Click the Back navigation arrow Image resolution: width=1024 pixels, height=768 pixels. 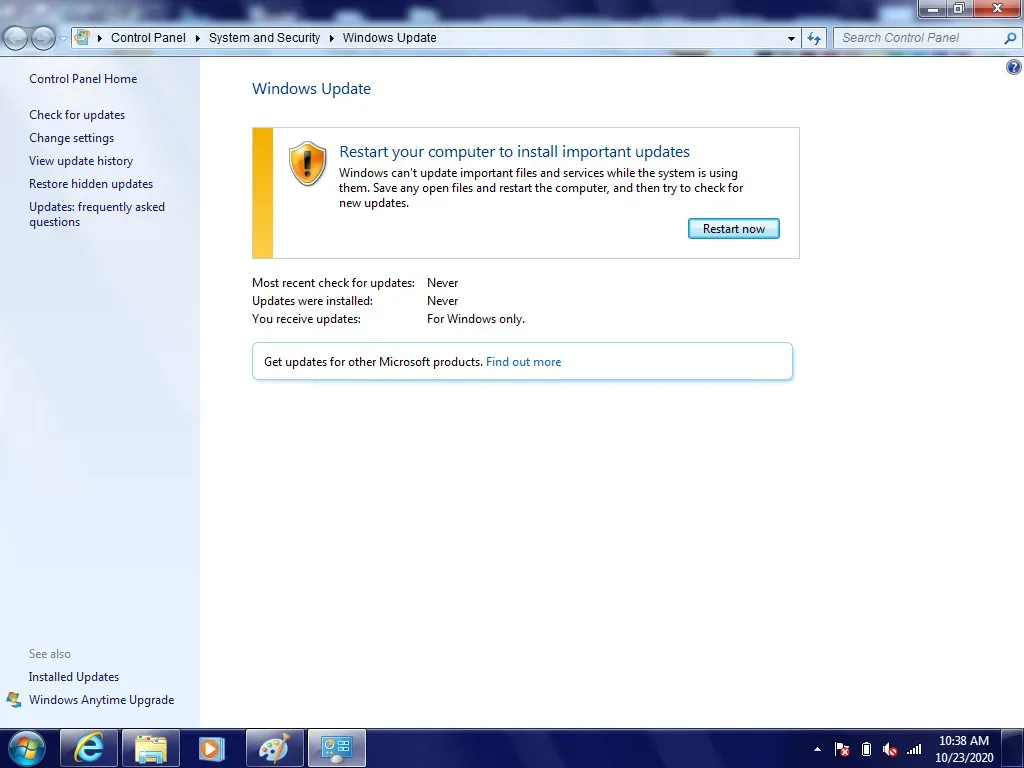[x=16, y=38]
